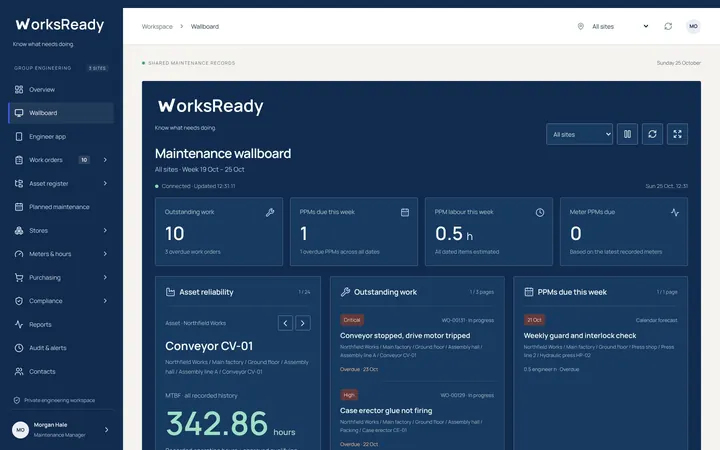Open the top bar All sites dropdown
720x450 pixels.
click(x=620, y=27)
